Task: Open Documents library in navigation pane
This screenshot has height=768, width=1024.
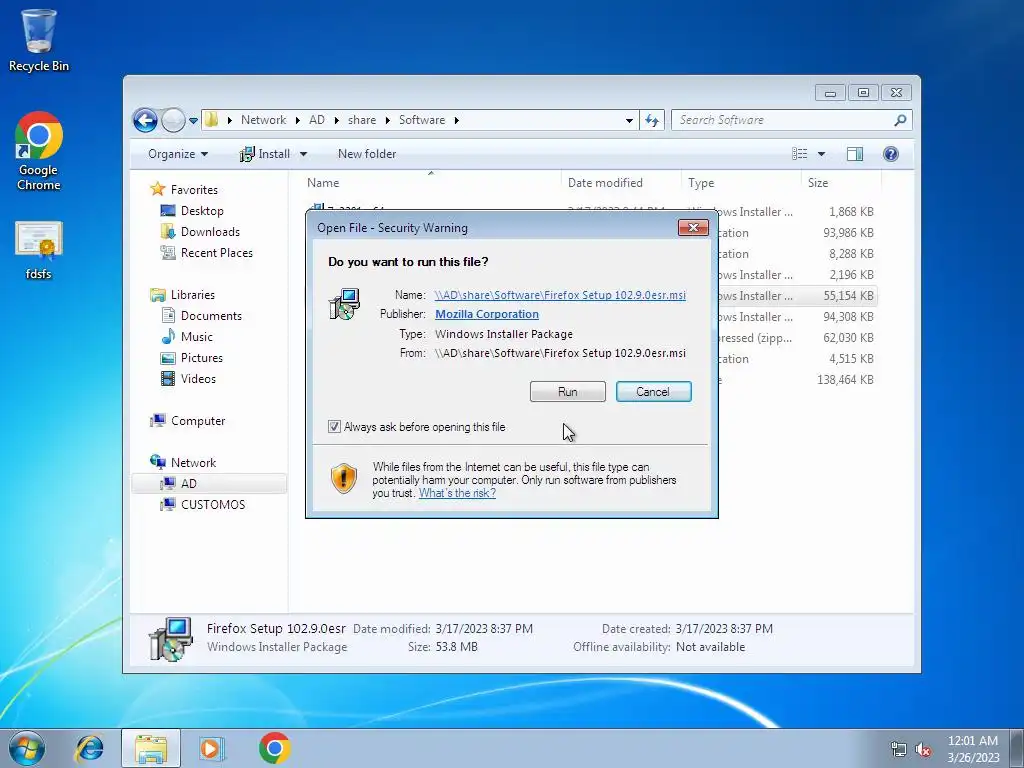Action: click(x=211, y=315)
